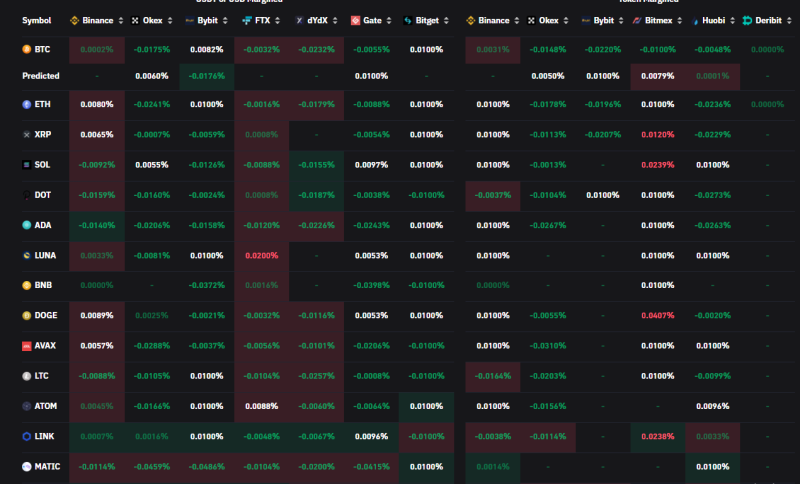800x484 pixels.
Task: Click the Gate exchange logo
Action: (356, 20)
